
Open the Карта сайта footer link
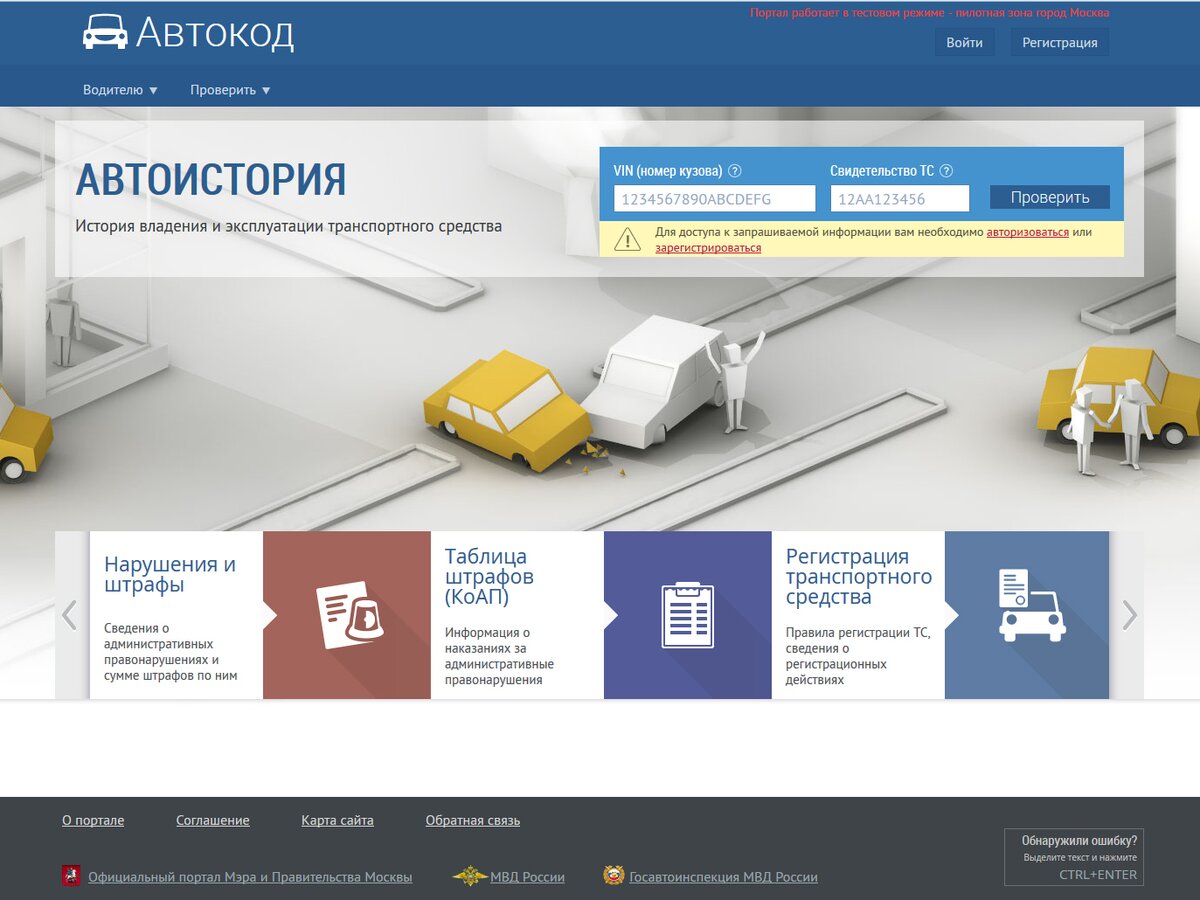[x=337, y=820]
